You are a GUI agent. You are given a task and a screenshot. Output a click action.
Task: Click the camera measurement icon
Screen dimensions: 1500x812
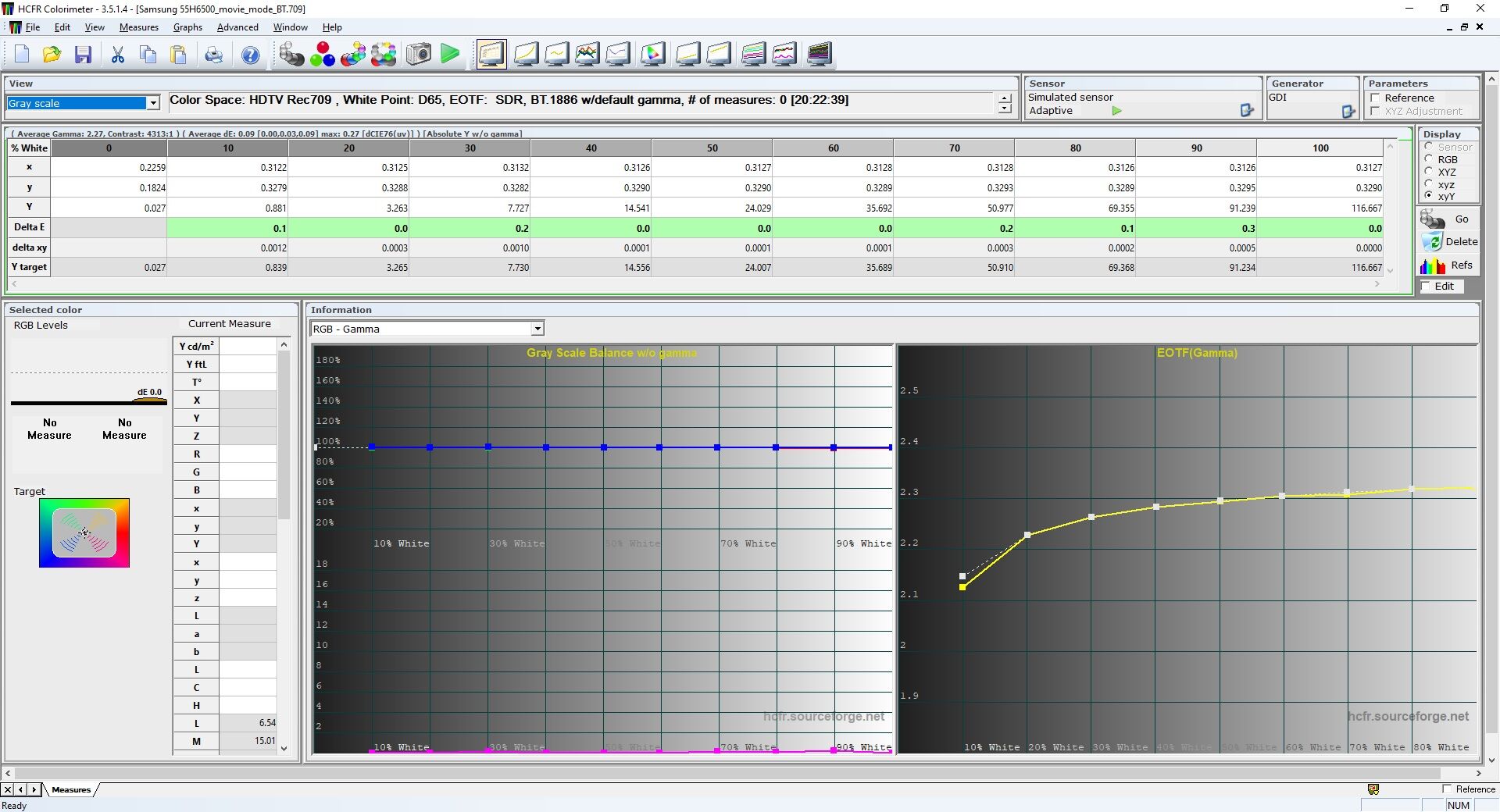point(418,54)
